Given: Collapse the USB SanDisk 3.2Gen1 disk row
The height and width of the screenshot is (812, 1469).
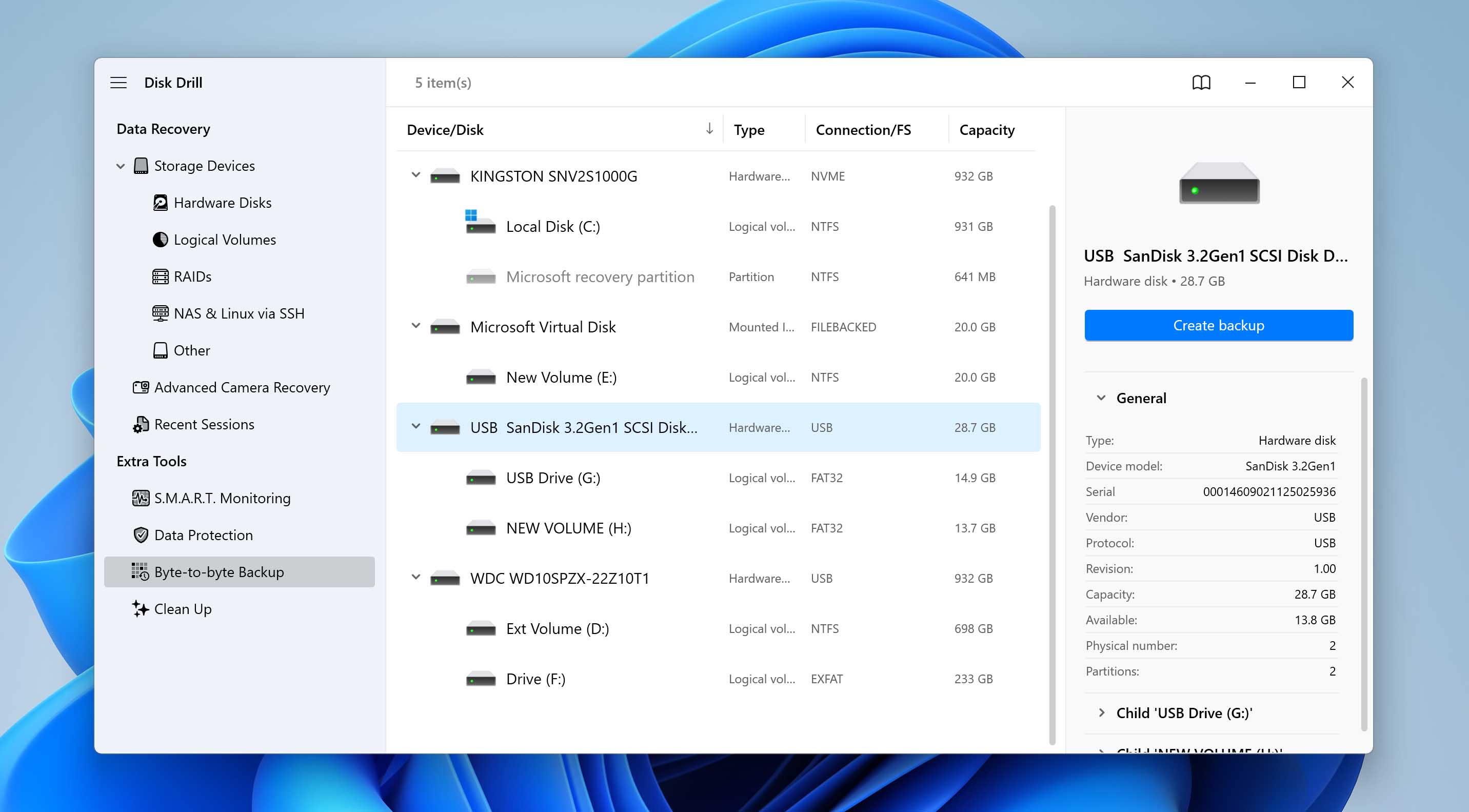Looking at the screenshot, I should [416, 426].
